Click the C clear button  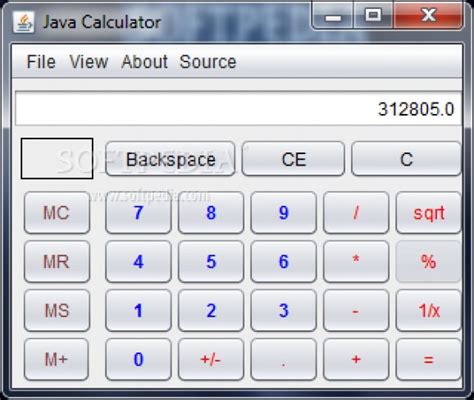(x=406, y=159)
